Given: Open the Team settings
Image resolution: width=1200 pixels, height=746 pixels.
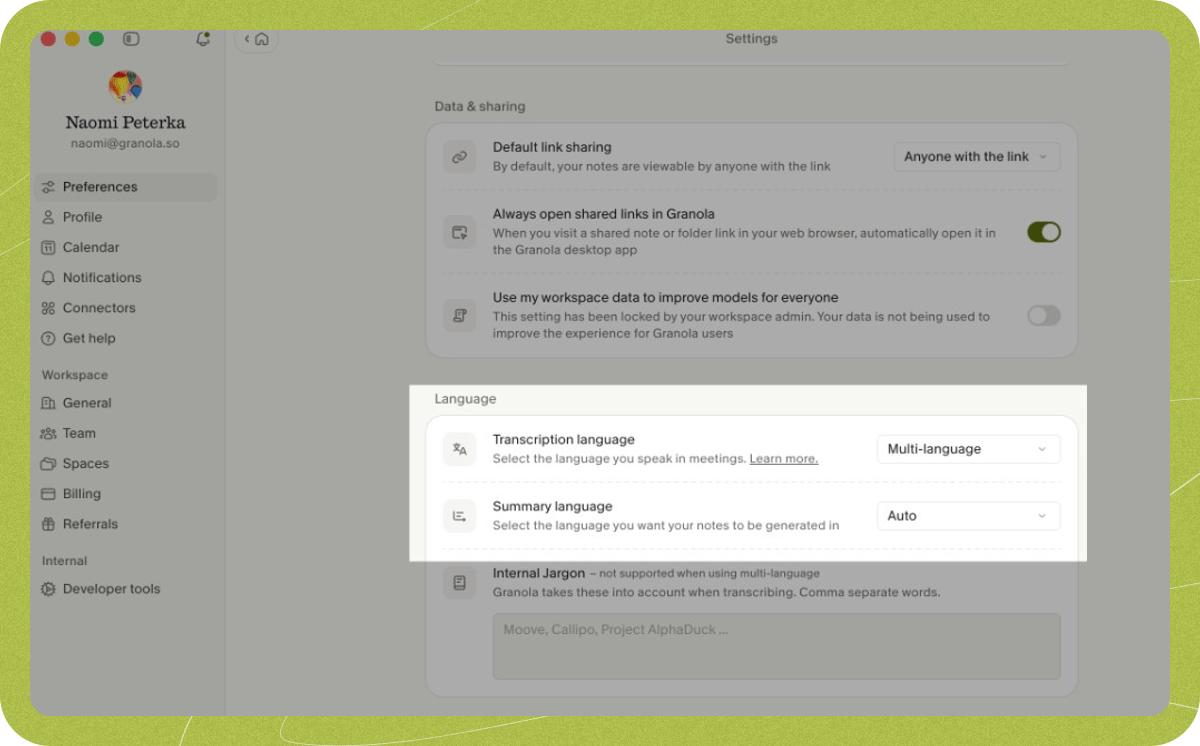Looking at the screenshot, I should 126,433.
